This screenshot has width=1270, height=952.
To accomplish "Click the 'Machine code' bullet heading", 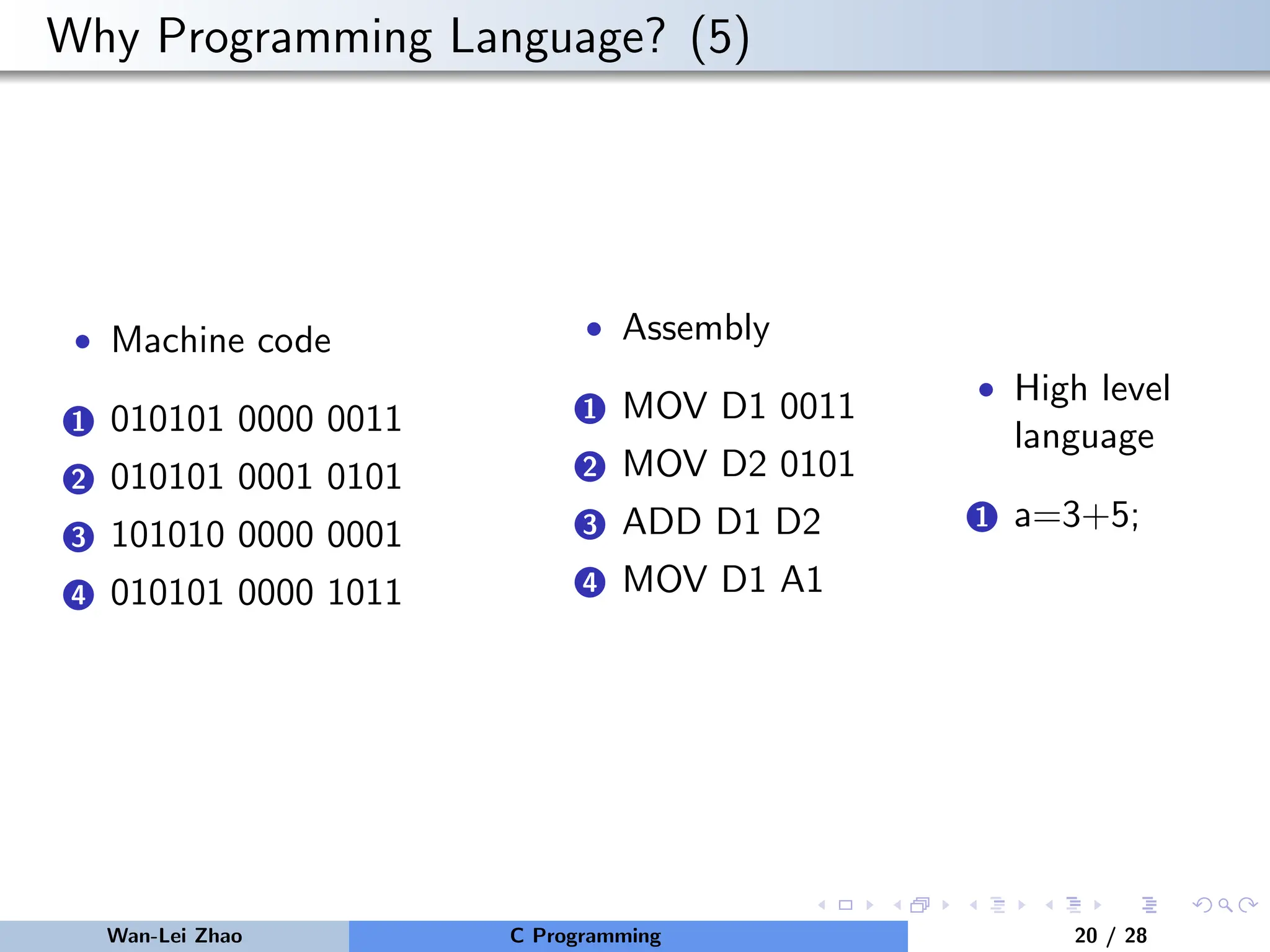I will (221, 340).
